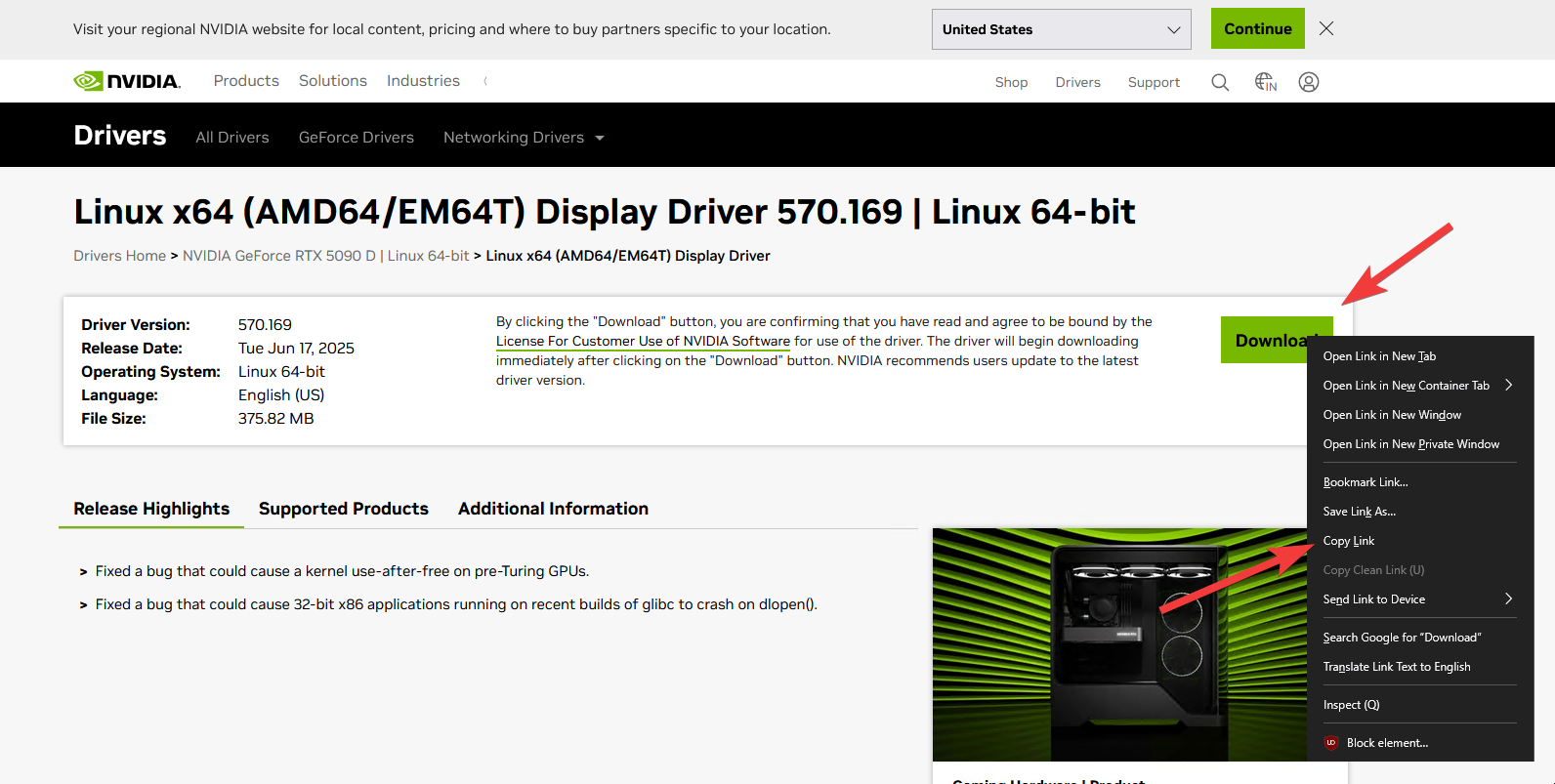Viewport: 1555px width, 784px height.
Task: Open the GeForce Drivers link
Action: click(357, 138)
